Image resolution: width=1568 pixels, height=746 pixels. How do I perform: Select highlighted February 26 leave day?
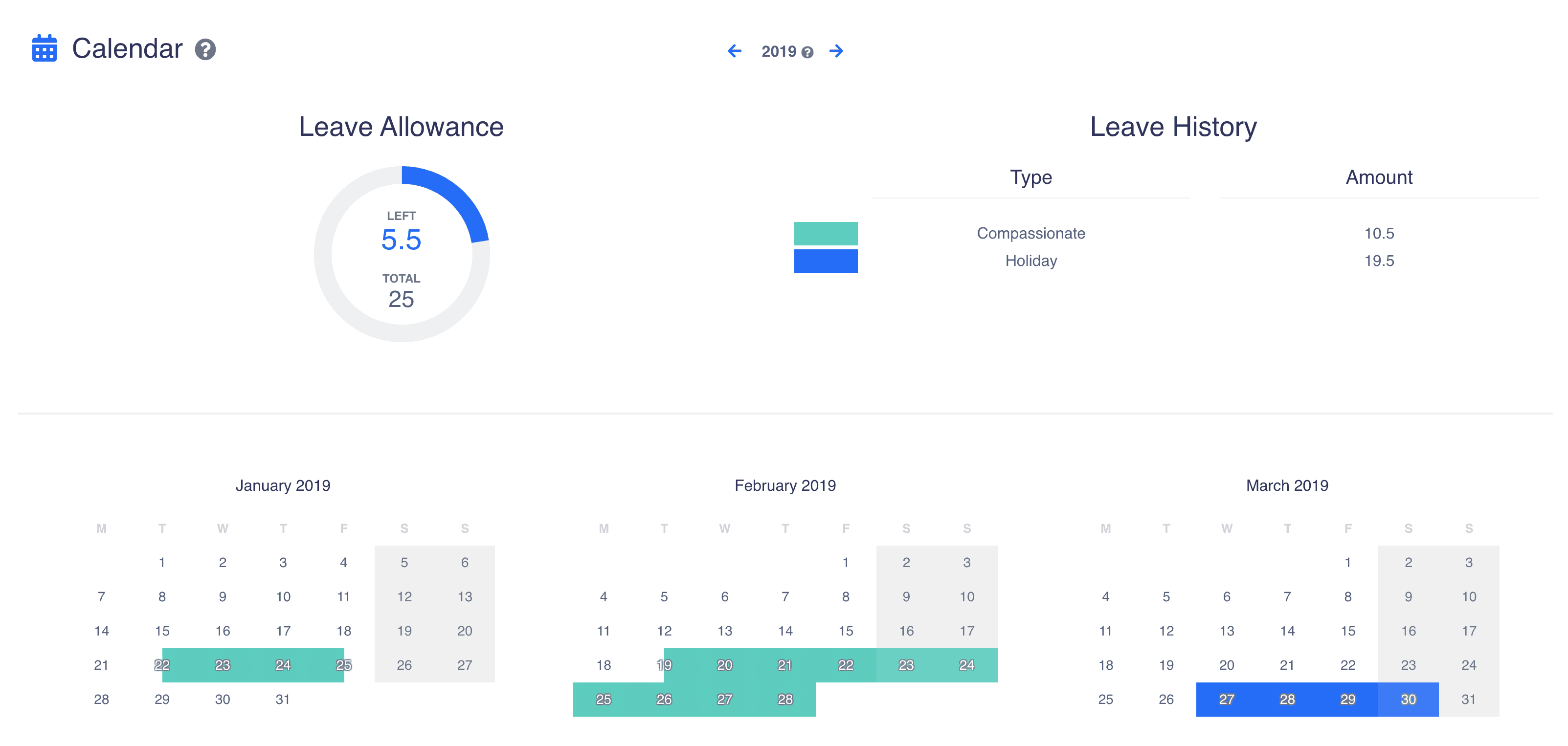click(664, 699)
